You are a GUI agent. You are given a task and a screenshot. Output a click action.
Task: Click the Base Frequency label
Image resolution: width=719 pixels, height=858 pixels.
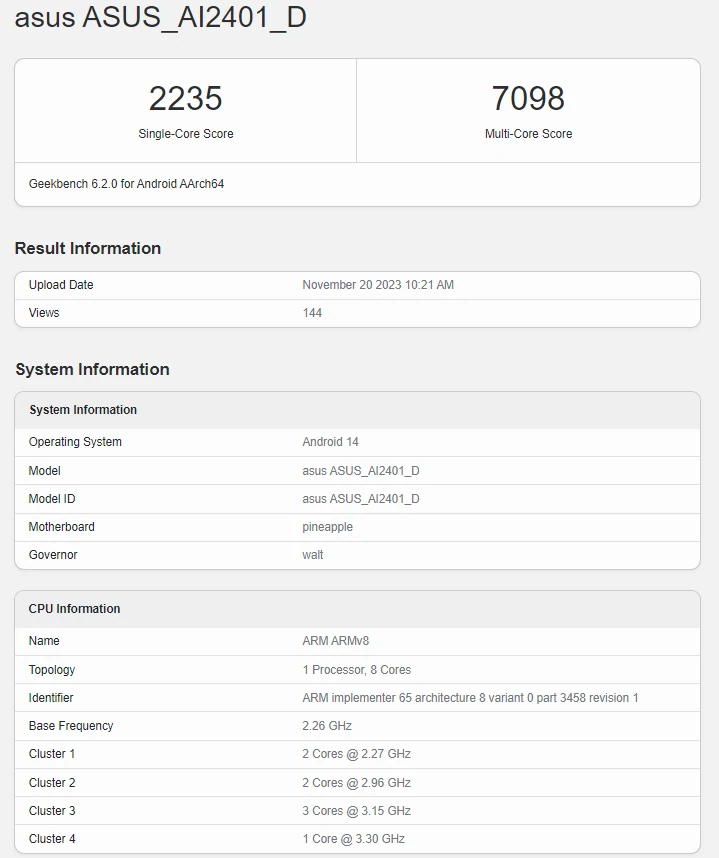pyautogui.click(x=71, y=726)
